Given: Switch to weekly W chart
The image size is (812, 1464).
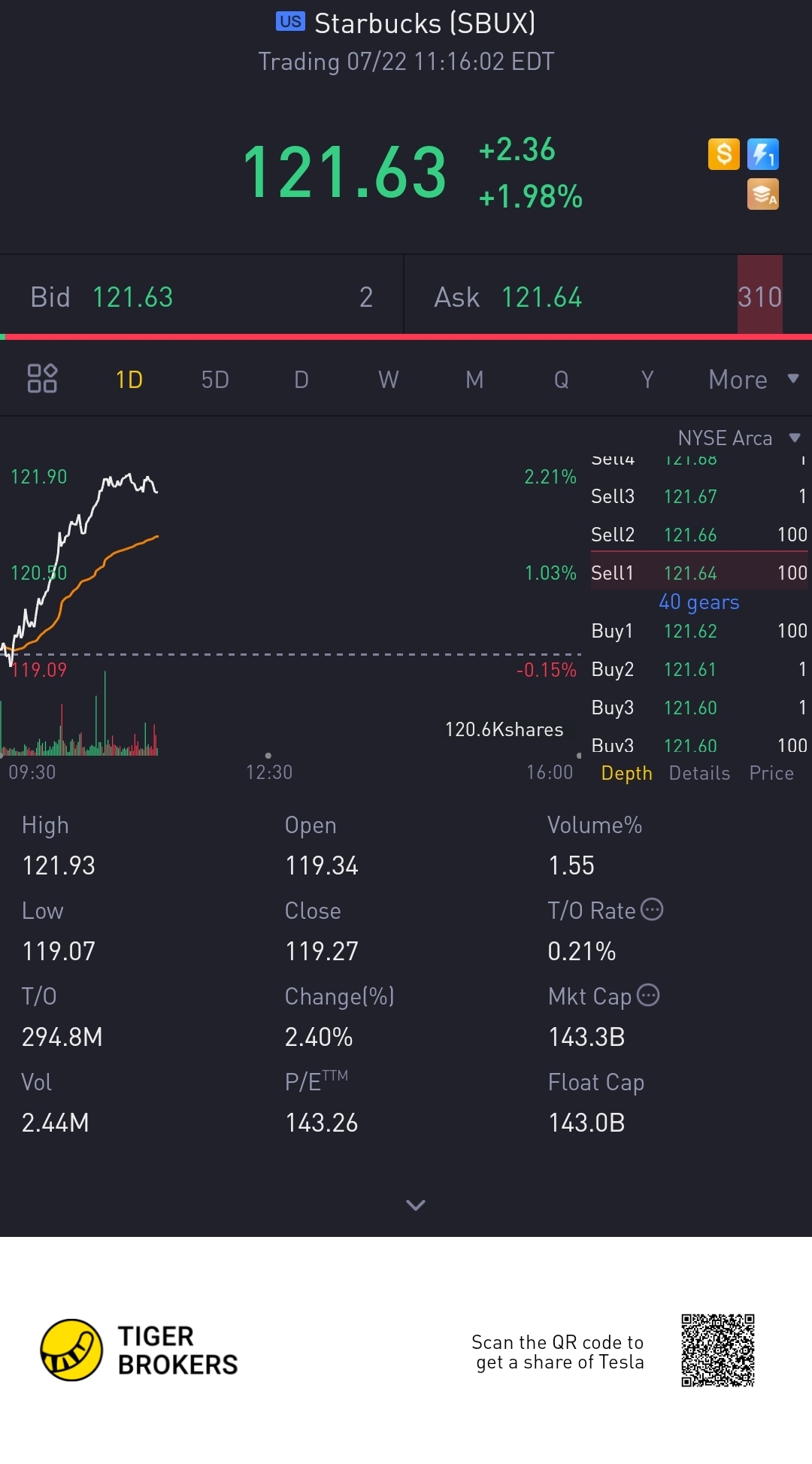Looking at the screenshot, I should [x=388, y=380].
